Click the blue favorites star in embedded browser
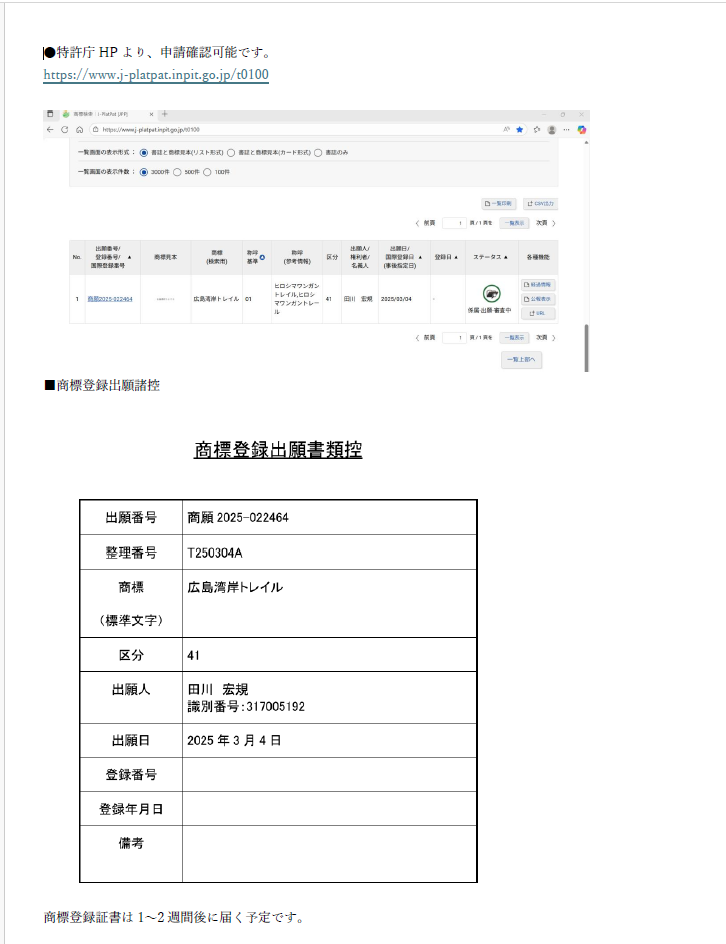 point(520,129)
